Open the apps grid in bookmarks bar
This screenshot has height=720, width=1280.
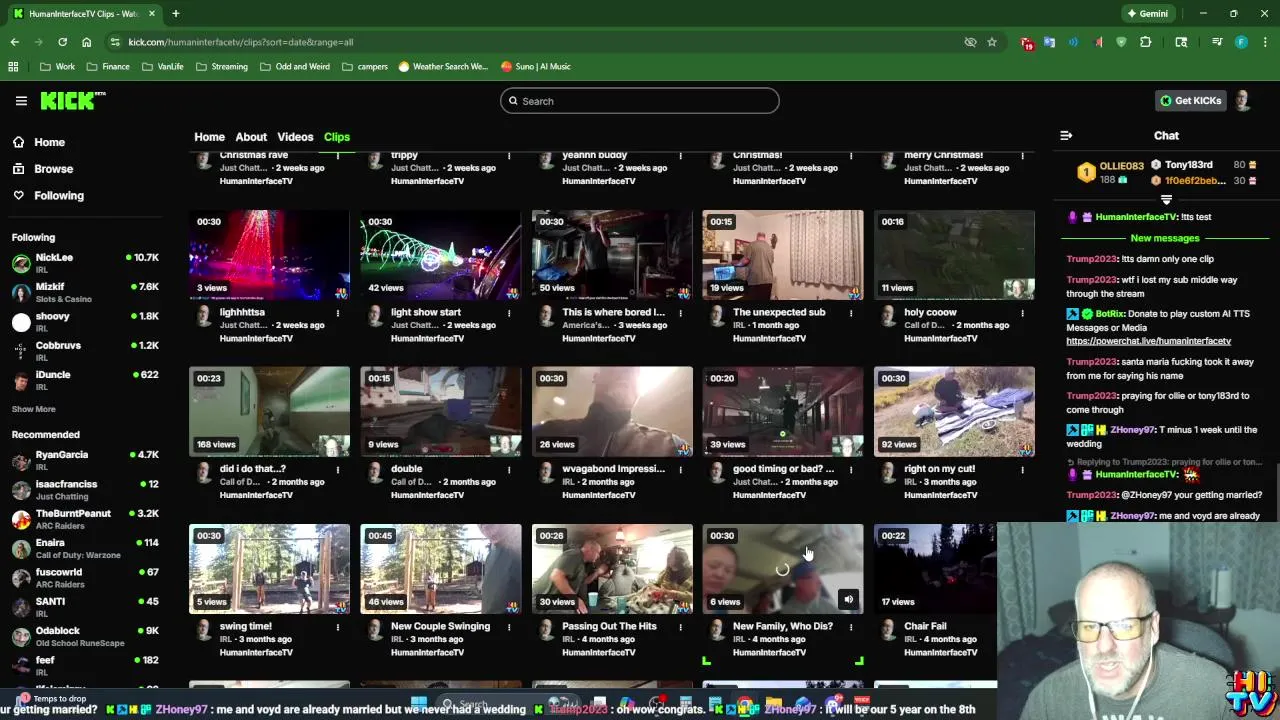(x=13, y=66)
